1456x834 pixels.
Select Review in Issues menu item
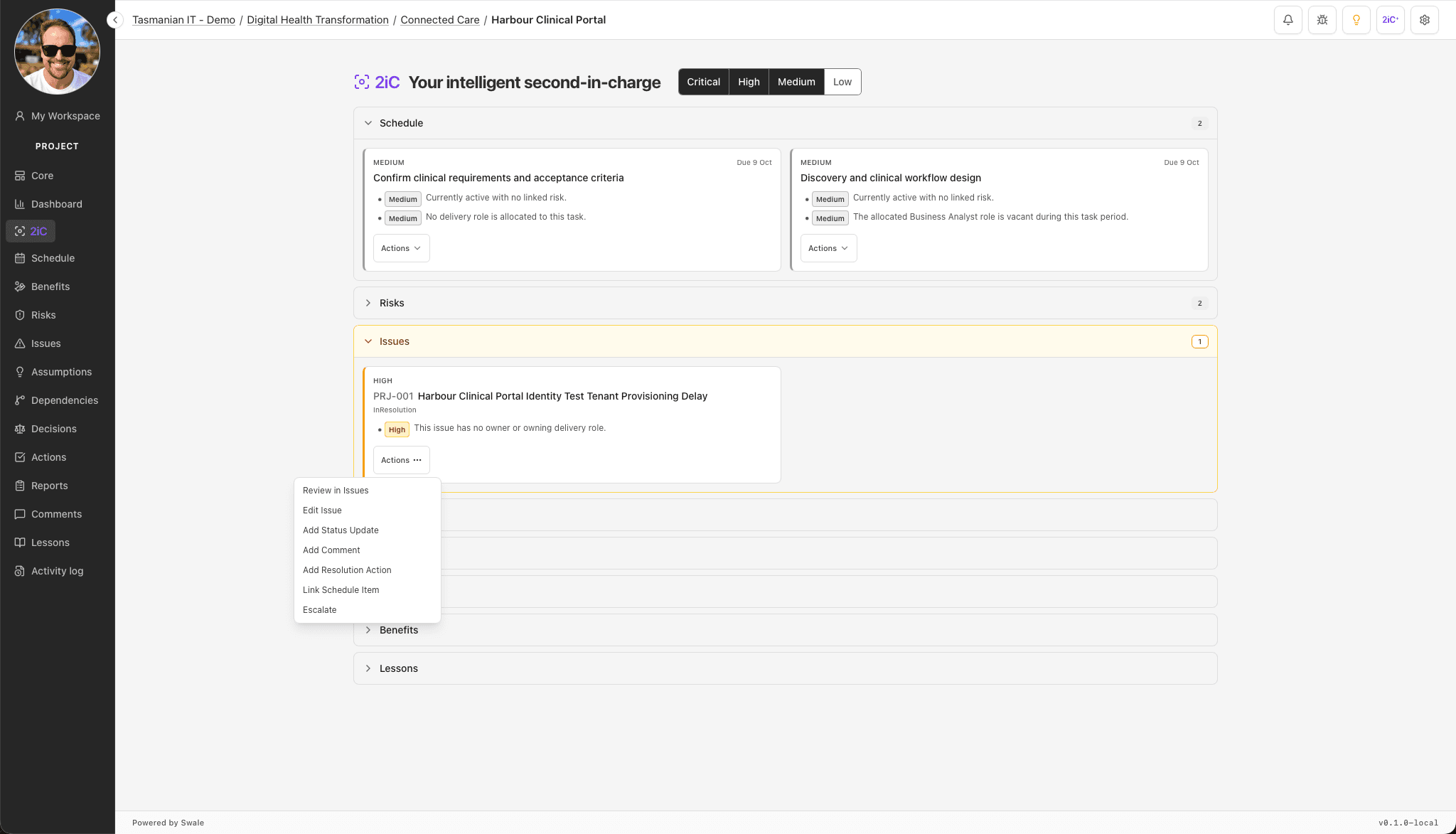point(367,491)
